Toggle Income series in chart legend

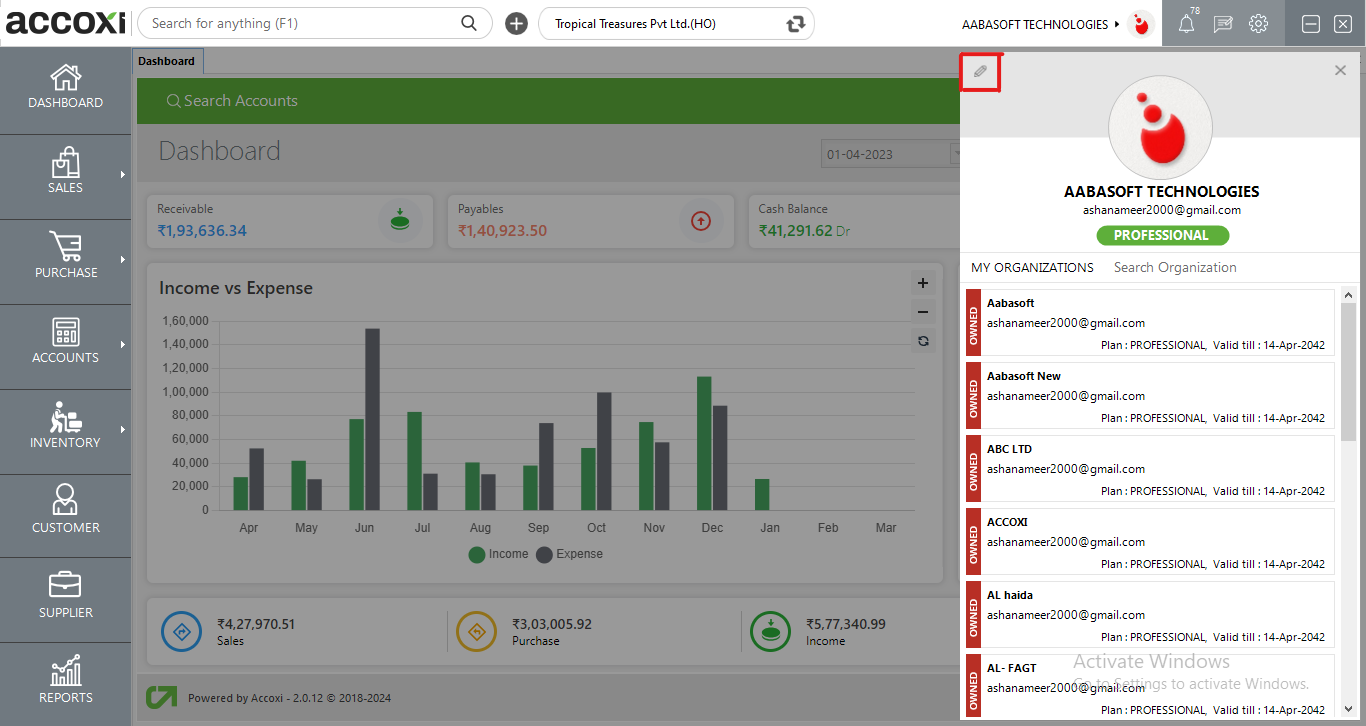tap(498, 554)
